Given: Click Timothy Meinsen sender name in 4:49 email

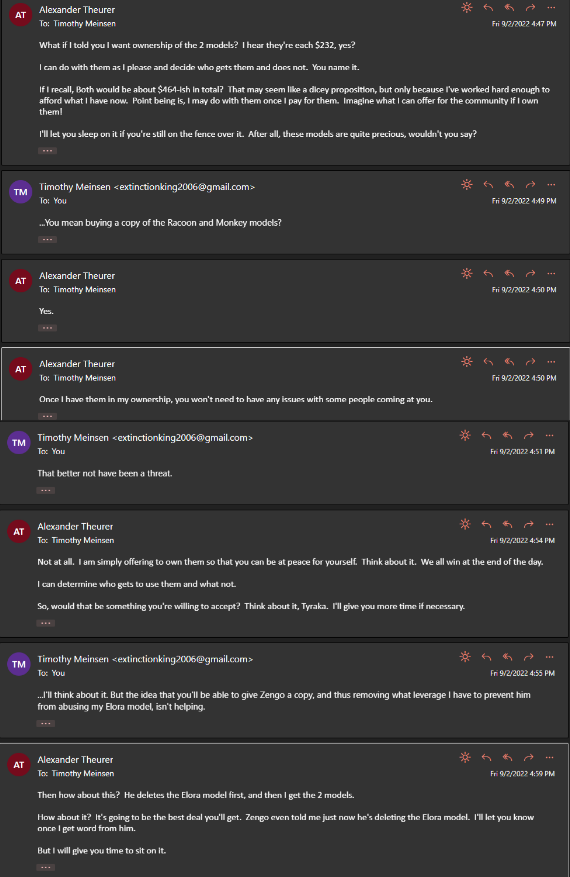Looking at the screenshot, I should [x=74, y=187].
